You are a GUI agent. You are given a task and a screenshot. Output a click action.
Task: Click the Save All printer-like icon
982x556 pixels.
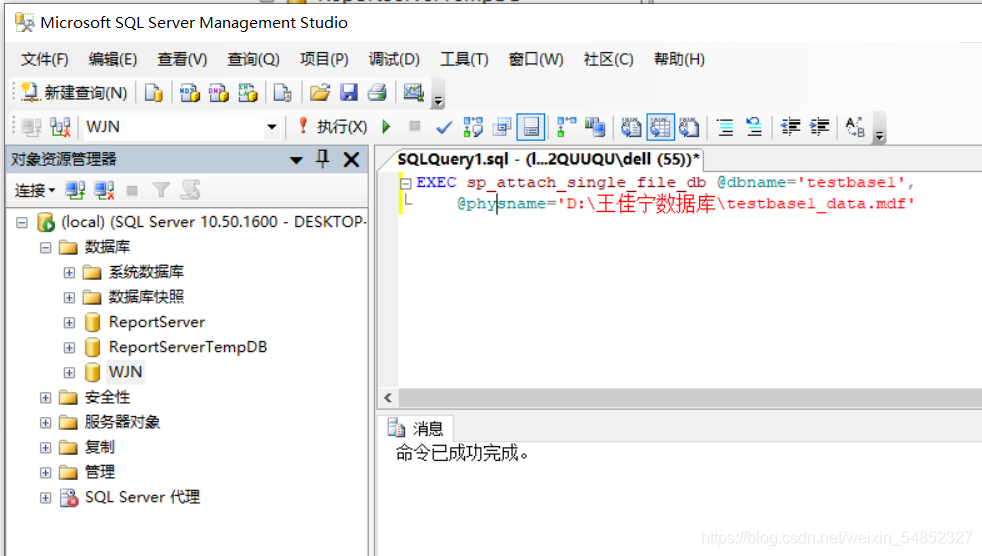(377, 93)
